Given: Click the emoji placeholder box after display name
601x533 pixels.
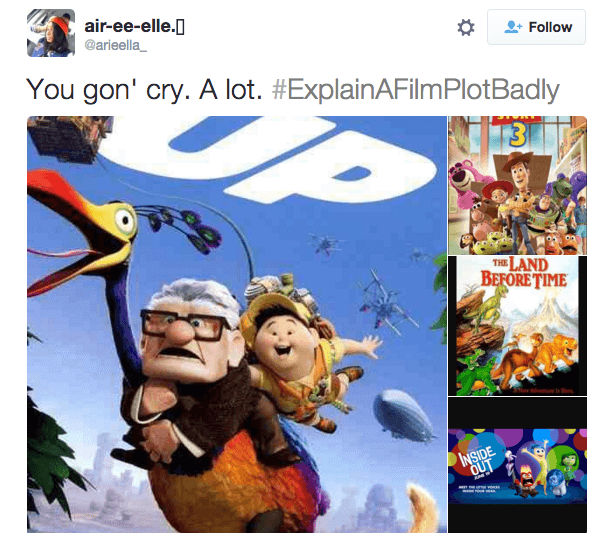Looking at the screenshot, I should tap(180, 26).
